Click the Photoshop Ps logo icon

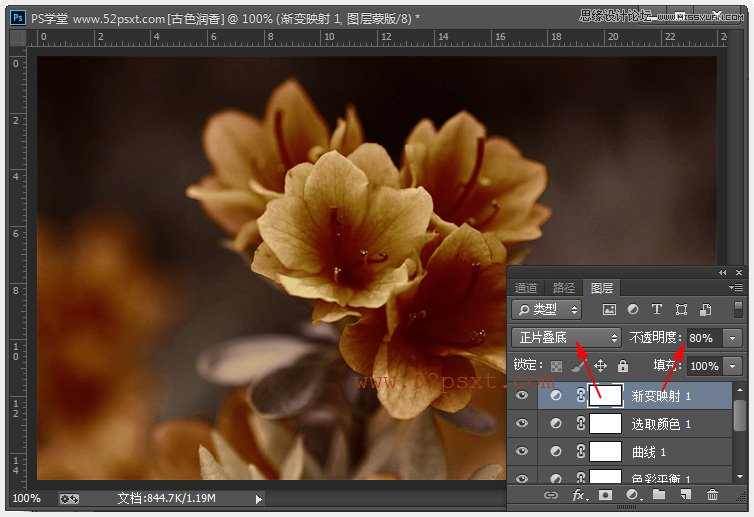pos(18,18)
